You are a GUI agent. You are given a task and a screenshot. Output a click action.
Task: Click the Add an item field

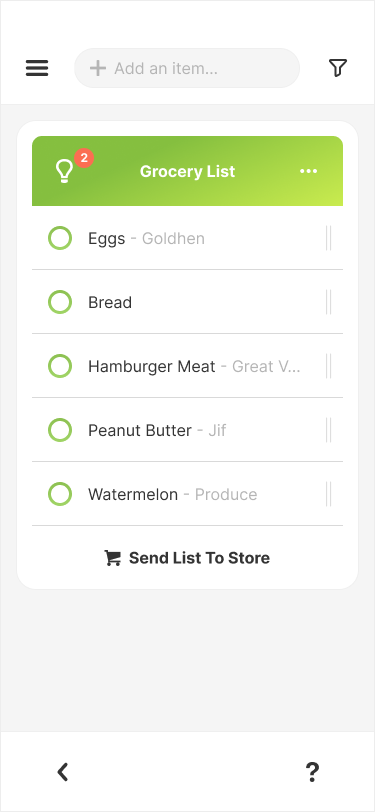click(187, 68)
